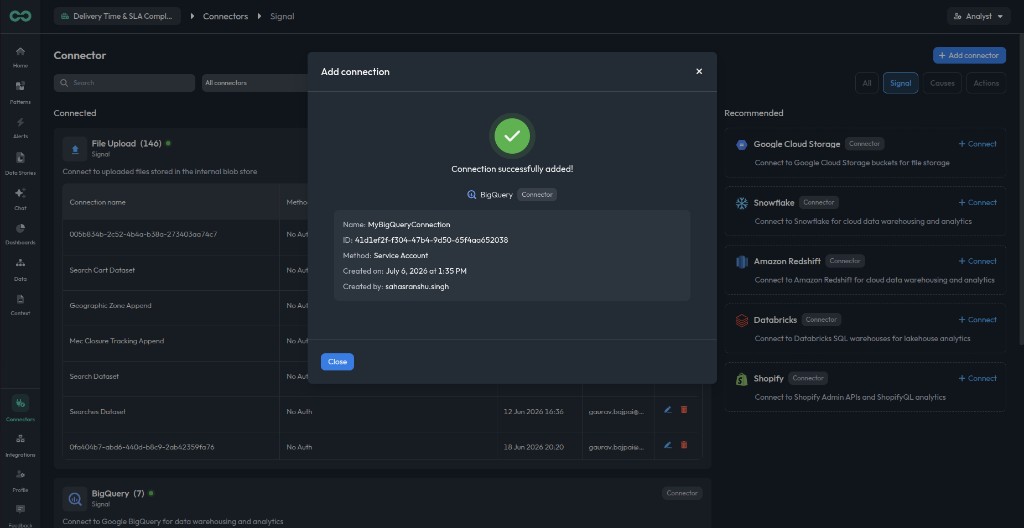Click the 'Search Cart Dataset' row
Viewport: 1024px width, 528px height.
click(102, 270)
